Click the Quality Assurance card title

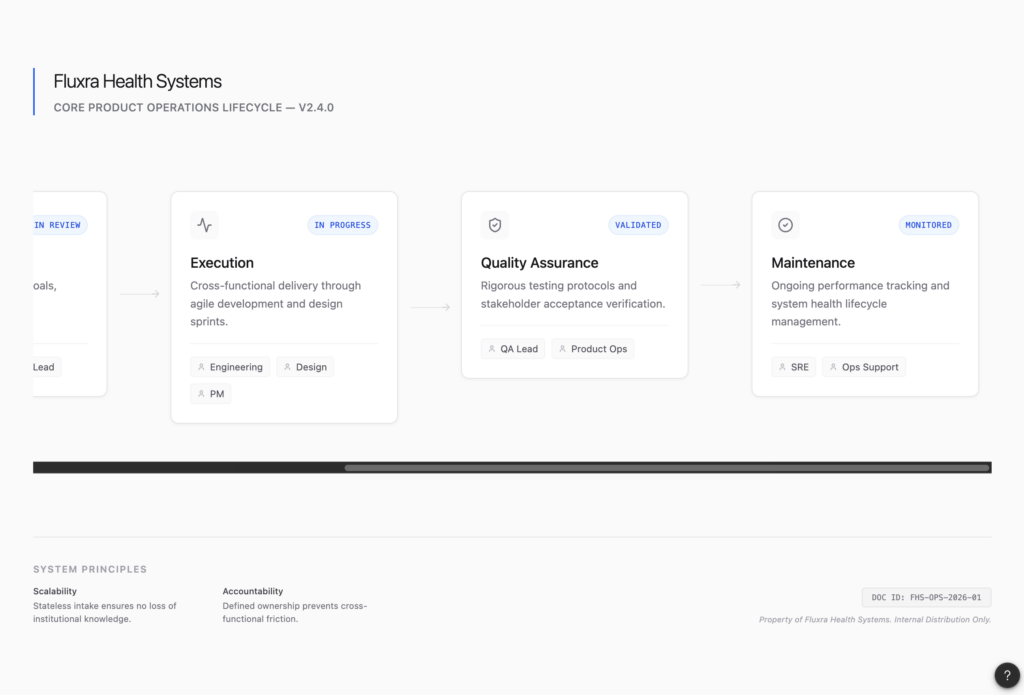pos(539,263)
